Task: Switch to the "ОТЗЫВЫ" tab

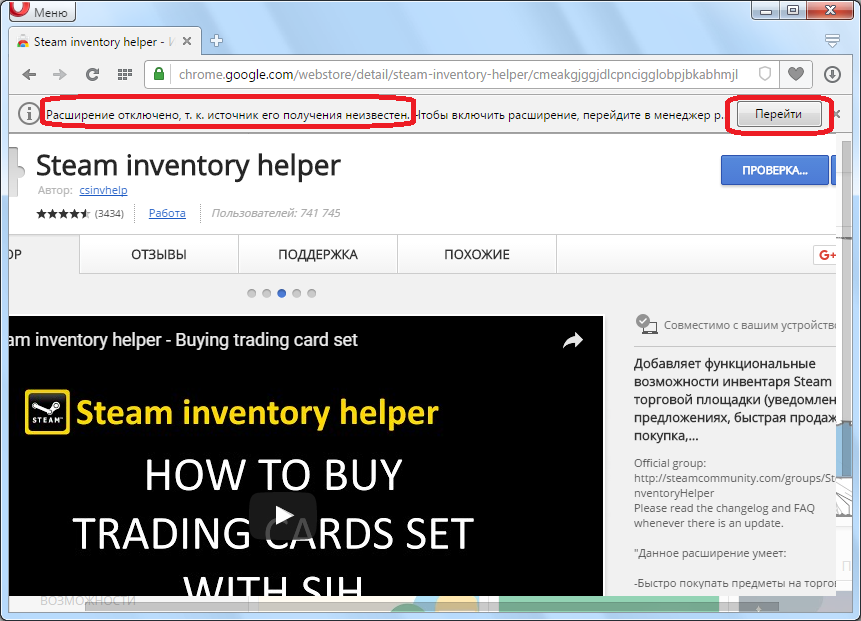Action: [x=159, y=255]
